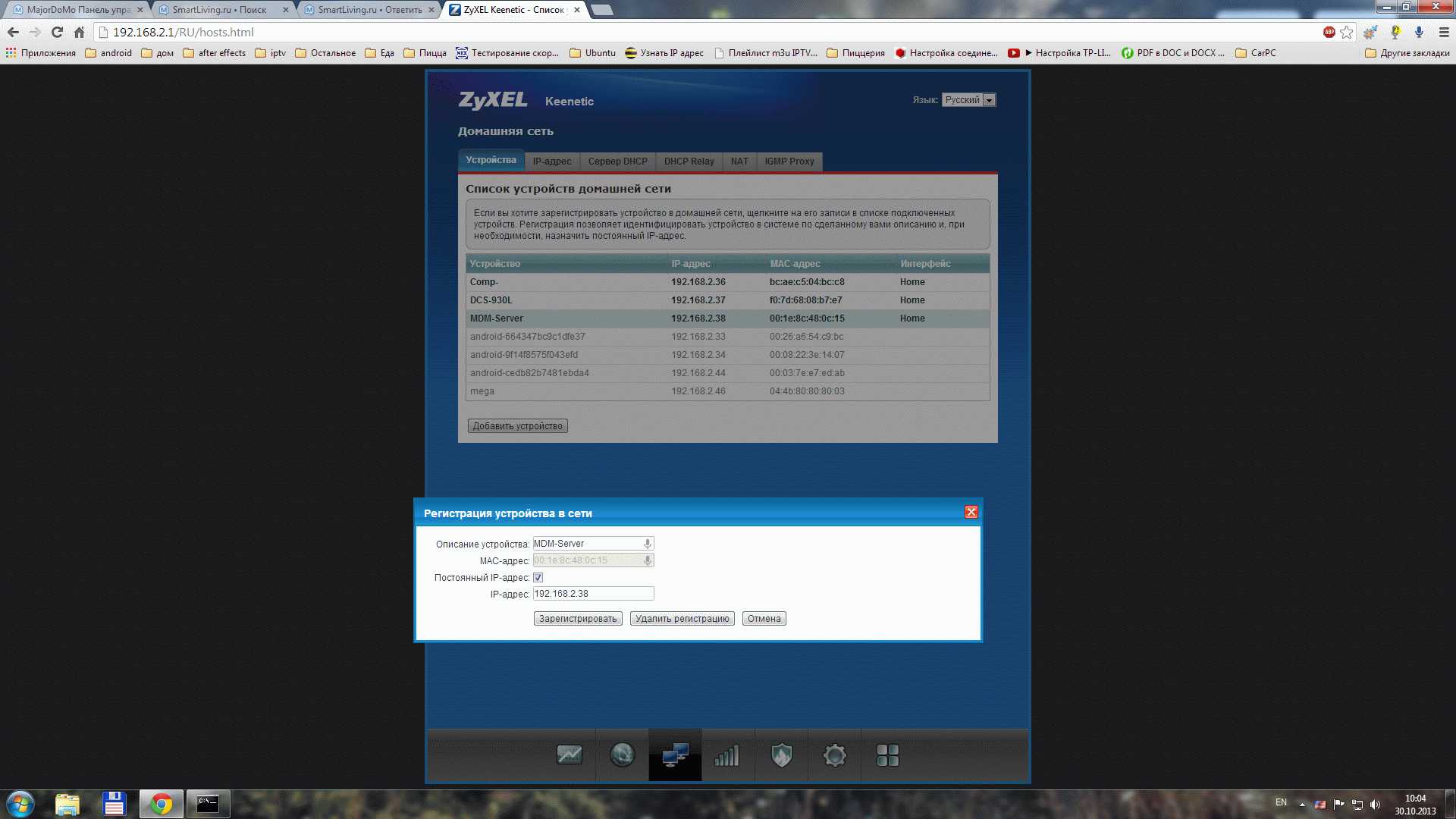The width and height of the screenshot is (1456, 819).
Task: Open the Другие закладки bookmarks folder
Action: [x=1407, y=53]
